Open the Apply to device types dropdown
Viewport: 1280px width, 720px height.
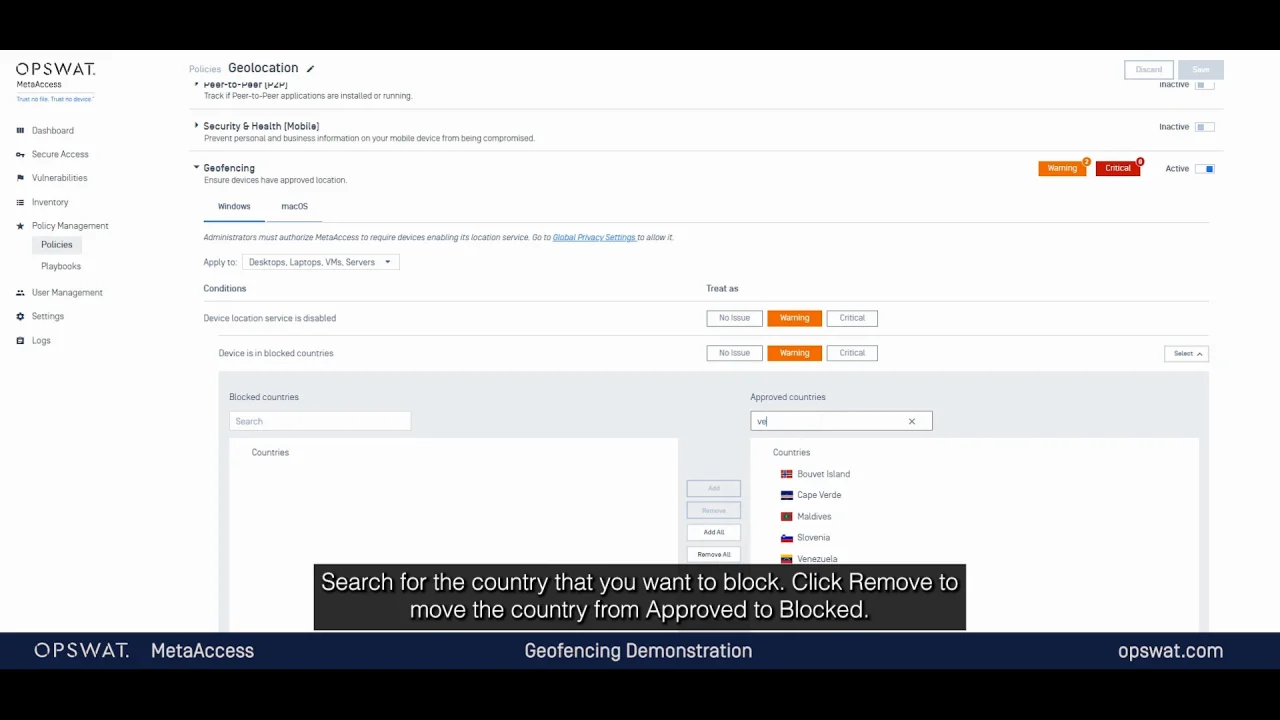(320, 262)
